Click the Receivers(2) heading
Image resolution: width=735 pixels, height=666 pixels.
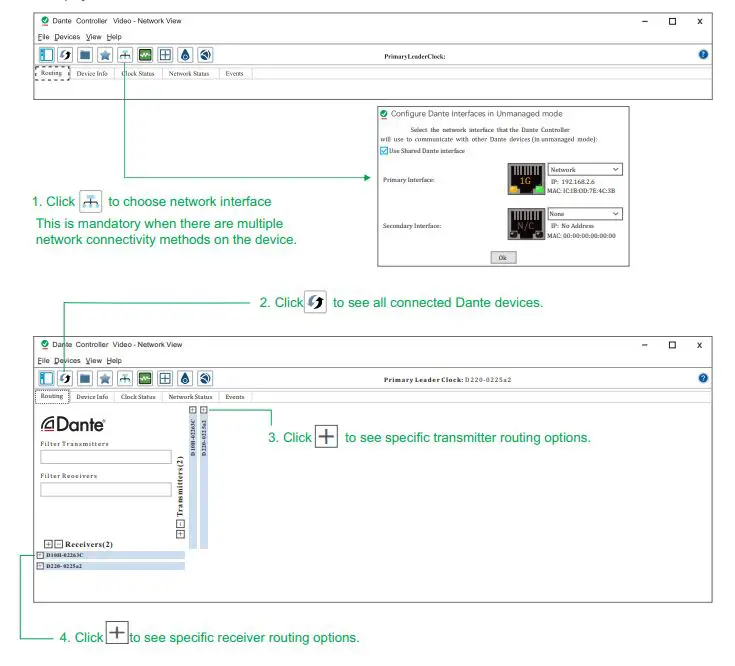click(89, 544)
